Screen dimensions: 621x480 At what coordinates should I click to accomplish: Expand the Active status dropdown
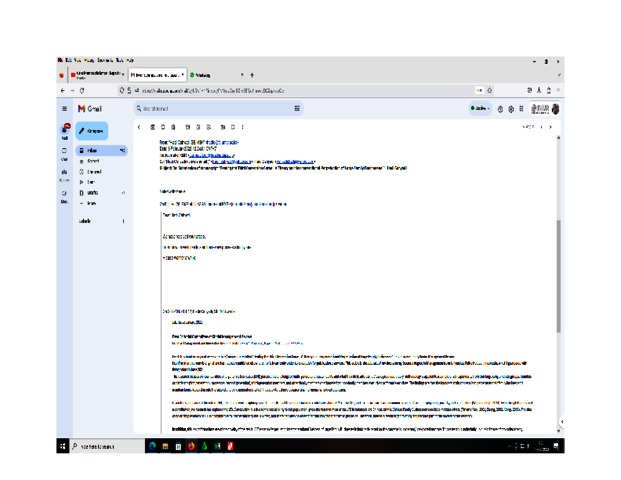click(x=479, y=108)
